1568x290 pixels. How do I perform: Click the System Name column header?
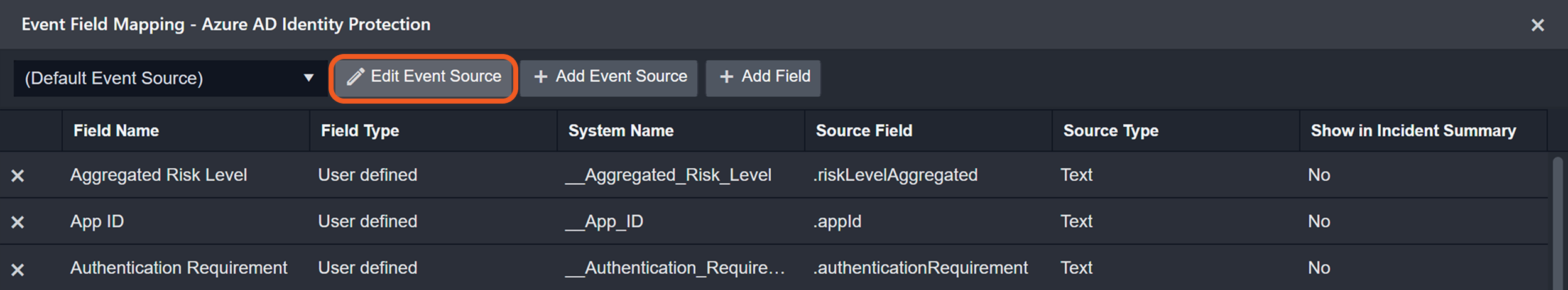[x=621, y=131]
